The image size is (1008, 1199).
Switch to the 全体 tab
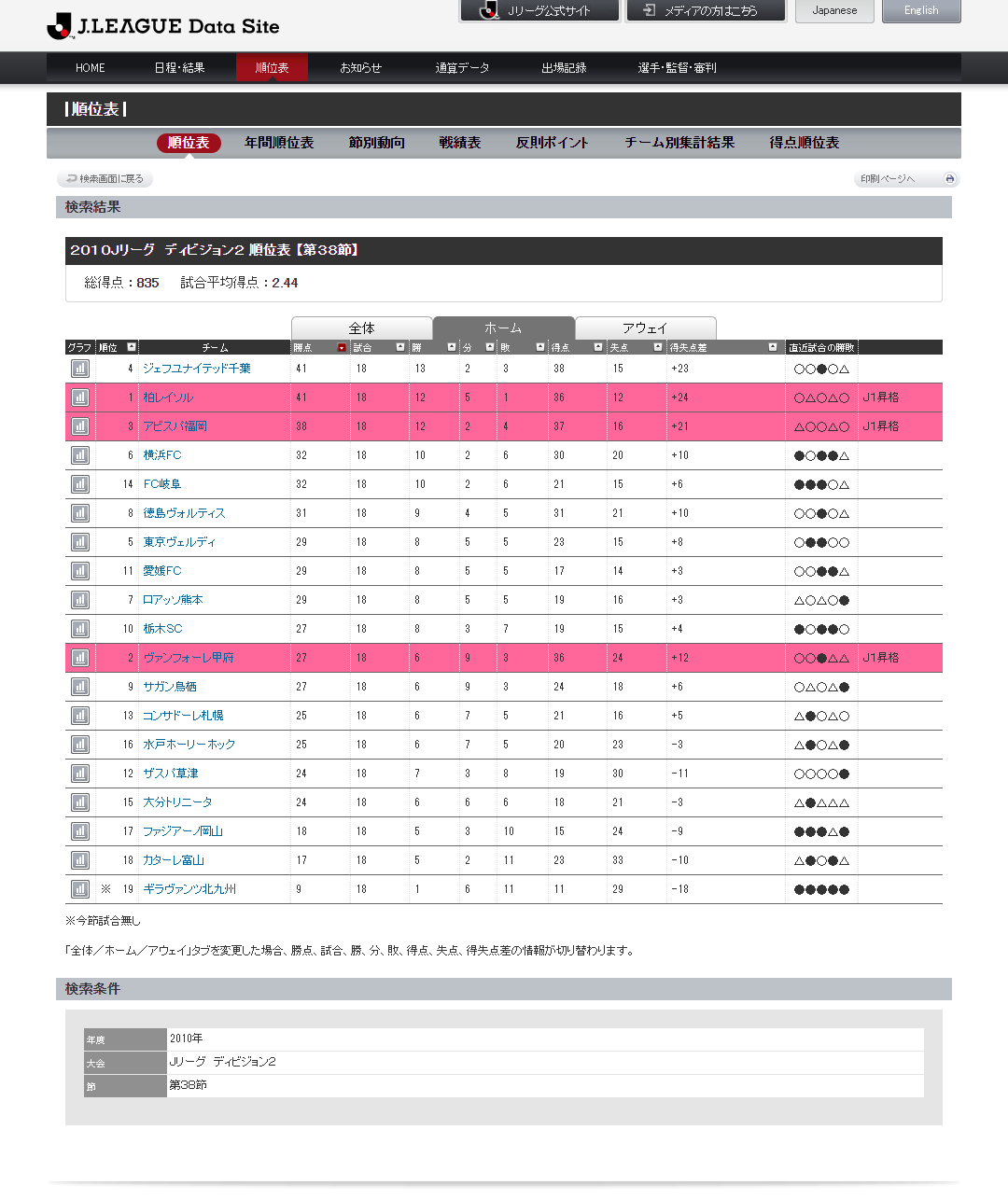[362, 328]
